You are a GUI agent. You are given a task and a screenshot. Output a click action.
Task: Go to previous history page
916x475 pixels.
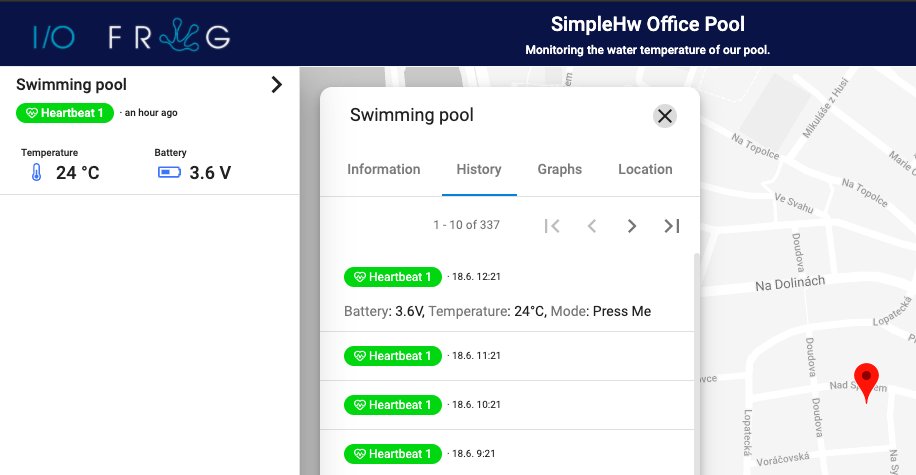[x=592, y=226]
